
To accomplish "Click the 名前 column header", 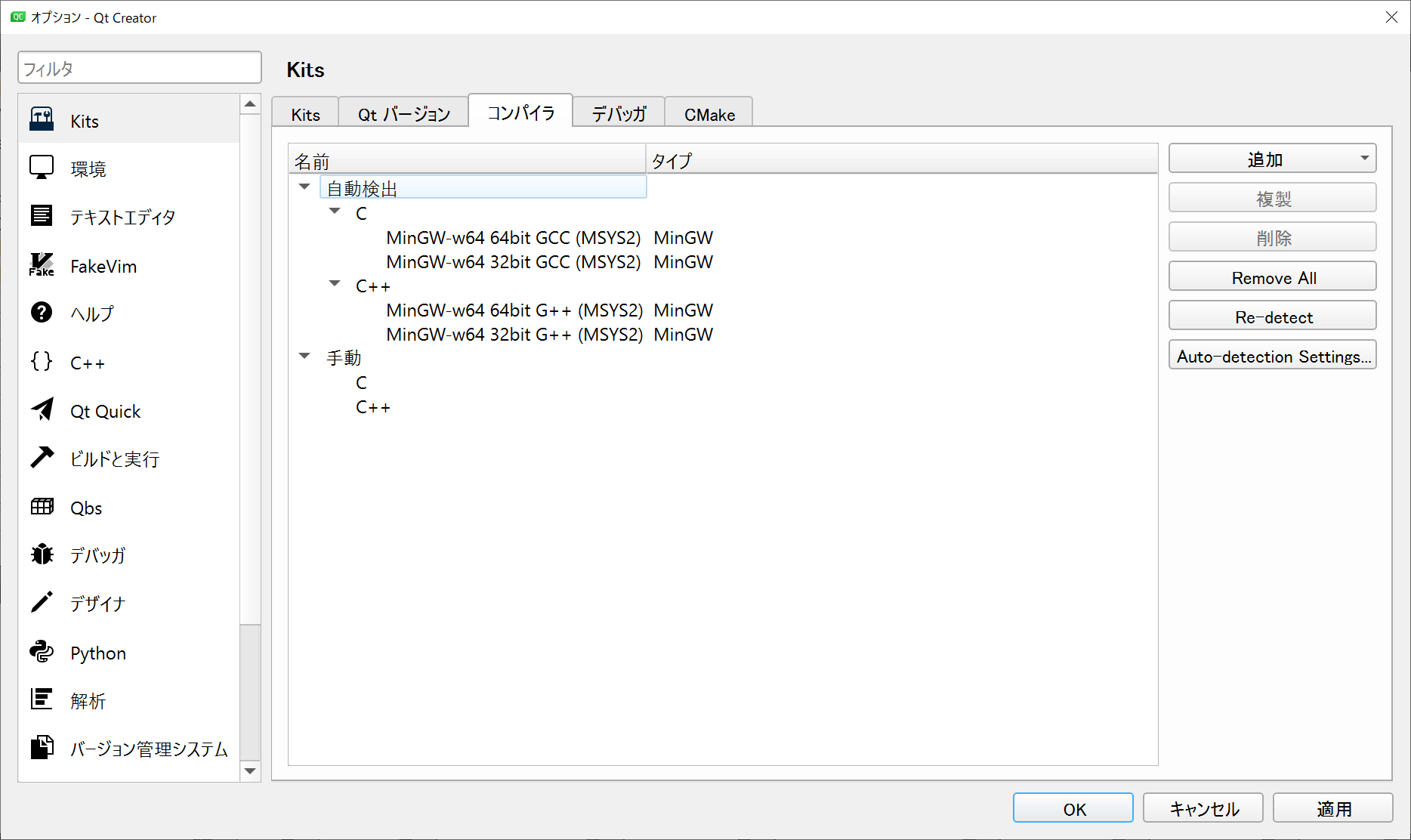I will [x=467, y=160].
